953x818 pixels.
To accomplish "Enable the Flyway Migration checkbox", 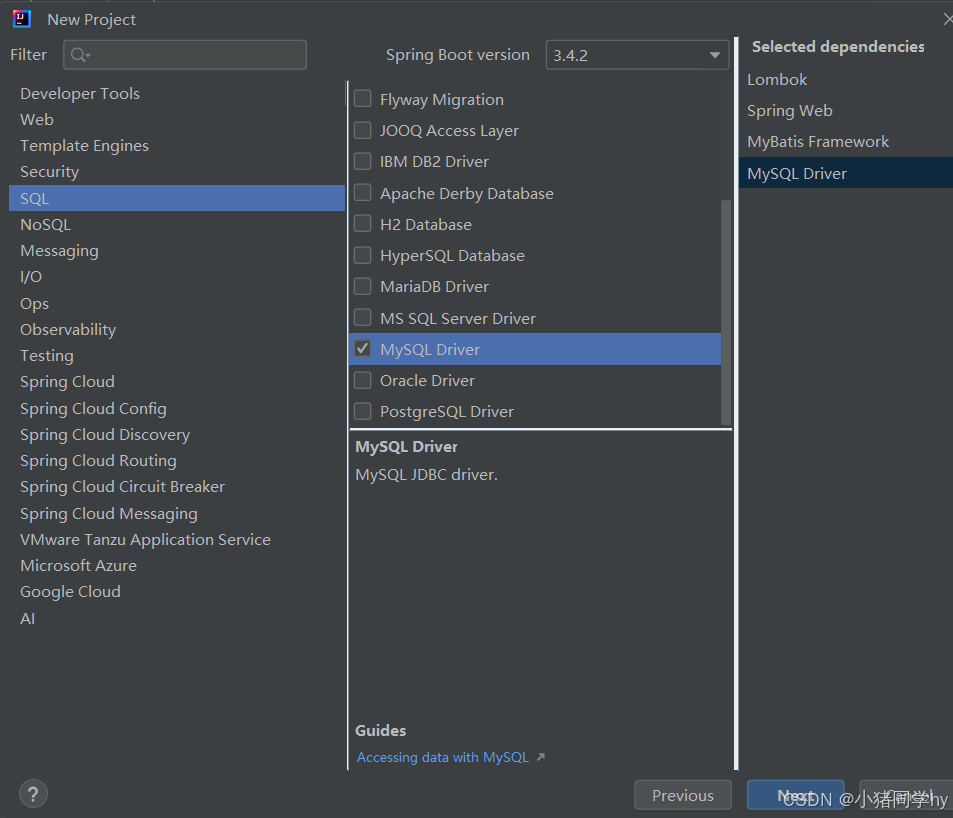I will pyautogui.click(x=362, y=98).
